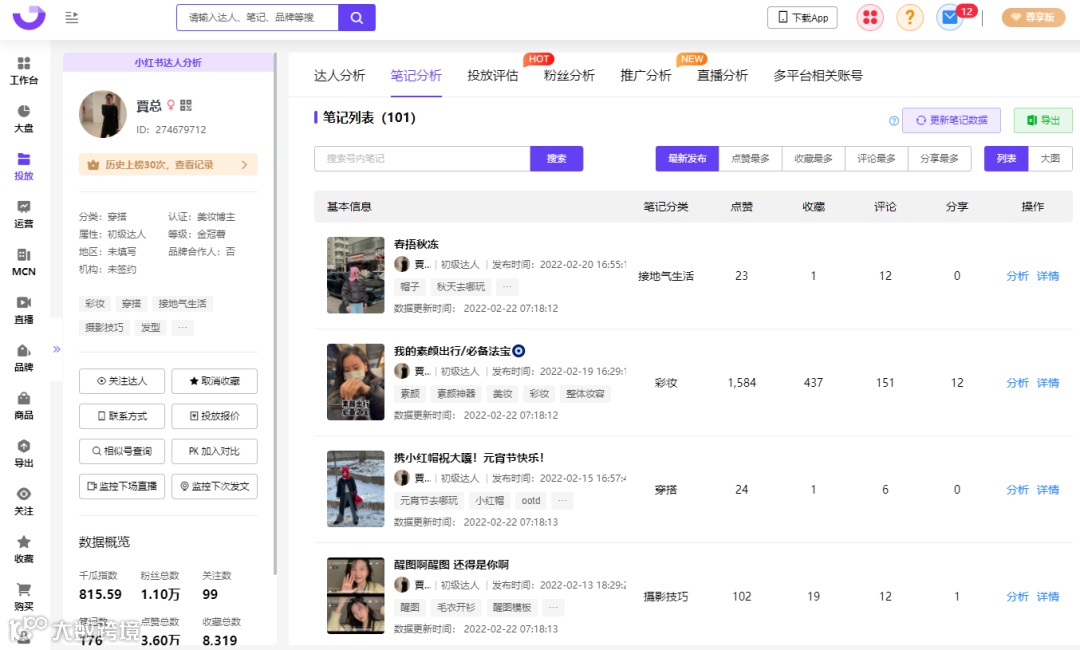Click the QR code icon beside 賈总

pos(186,105)
